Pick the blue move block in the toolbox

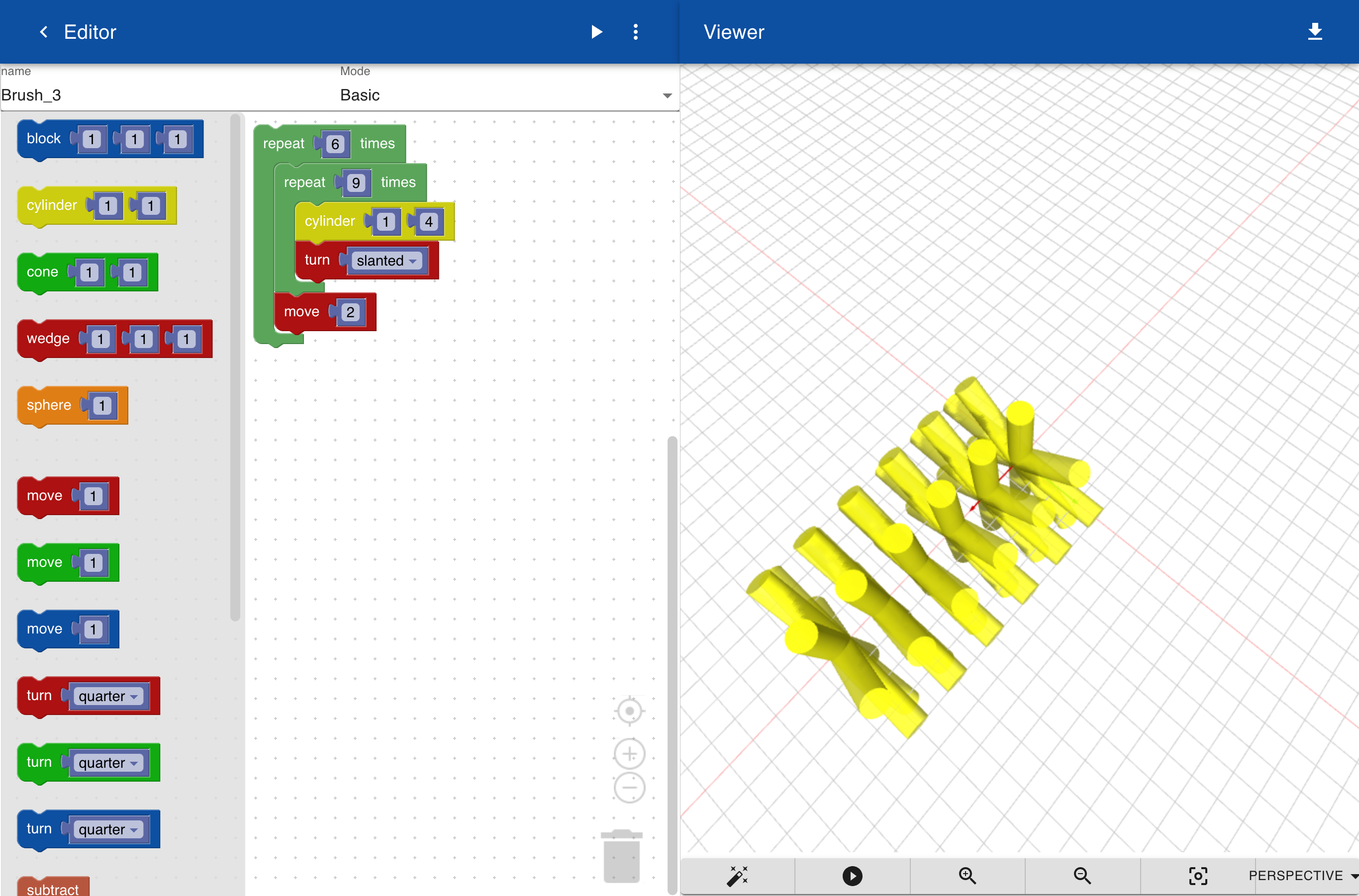click(x=44, y=628)
